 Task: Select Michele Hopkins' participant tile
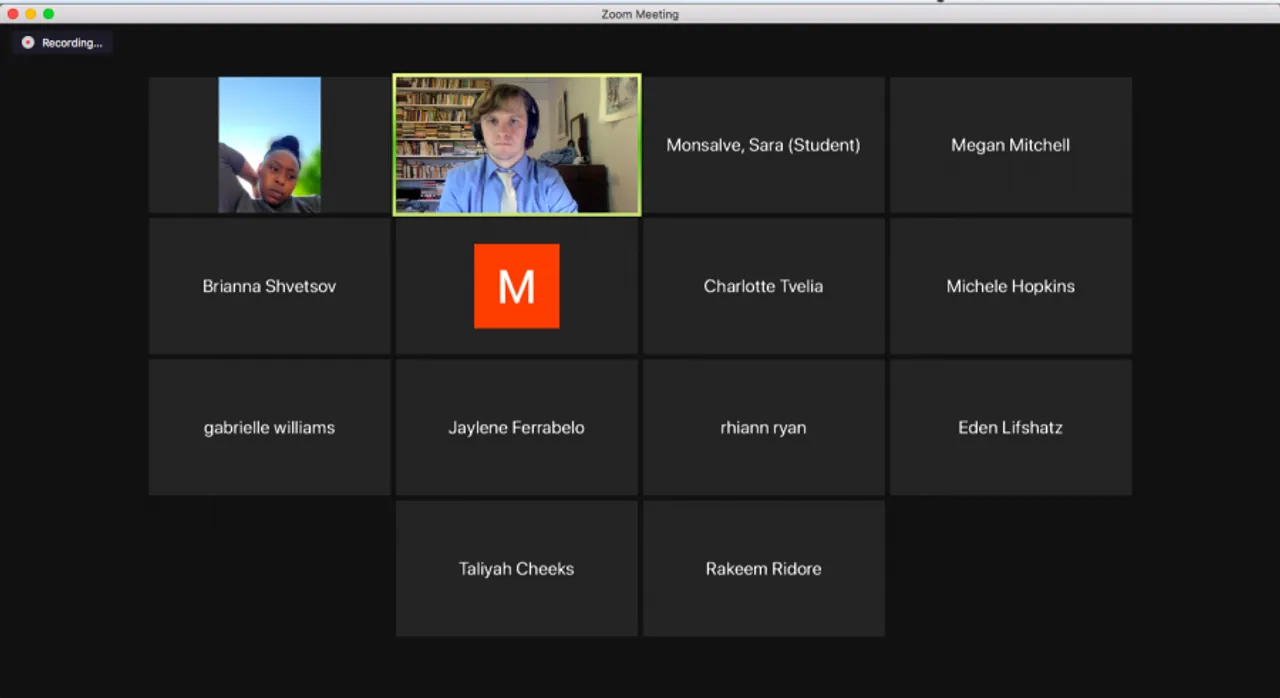pyautogui.click(x=1010, y=286)
